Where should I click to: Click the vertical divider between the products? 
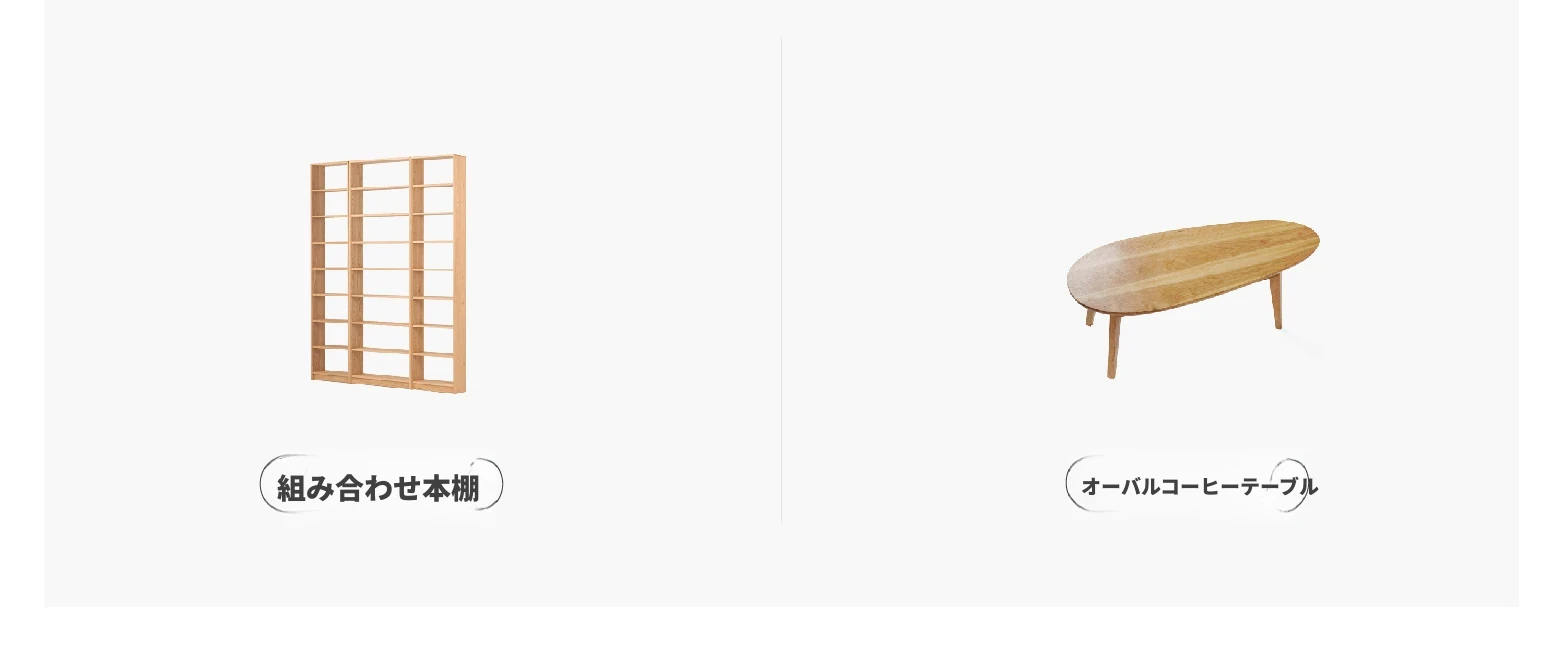(x=781, y=279)
